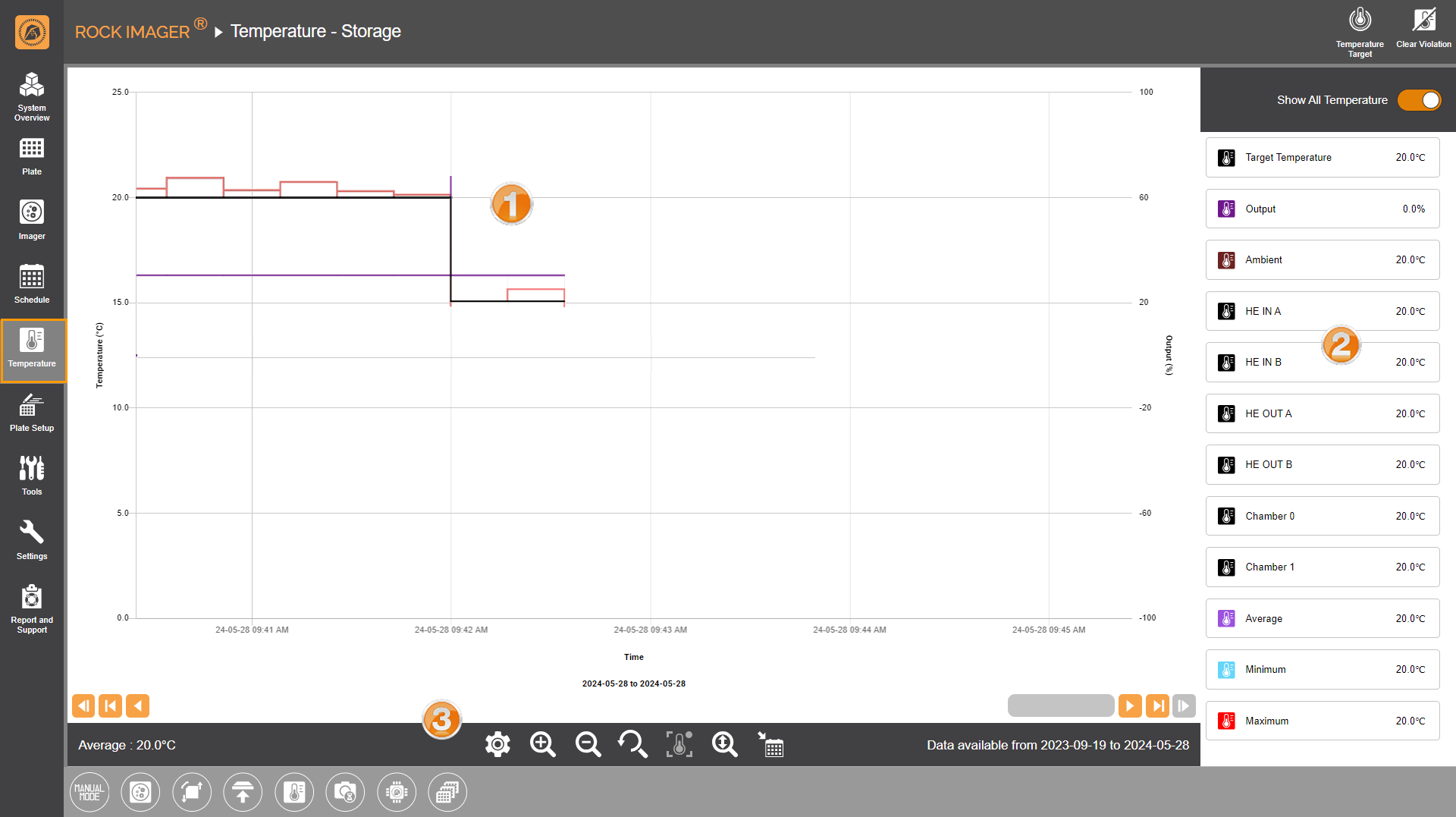Zoom in on the temperature chart
The height and width of the screenshot is (817, 1456).
542,745
